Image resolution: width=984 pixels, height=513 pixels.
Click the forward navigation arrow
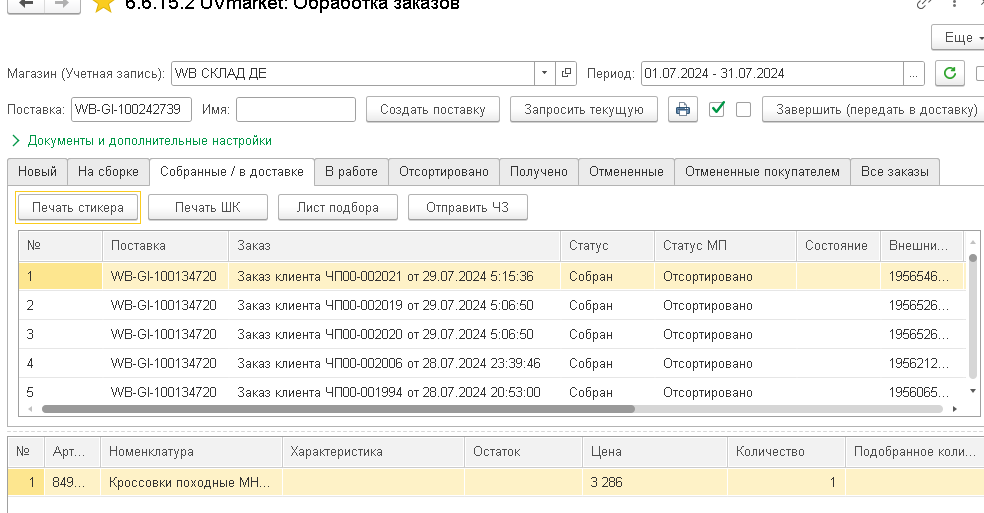[62, 5]
